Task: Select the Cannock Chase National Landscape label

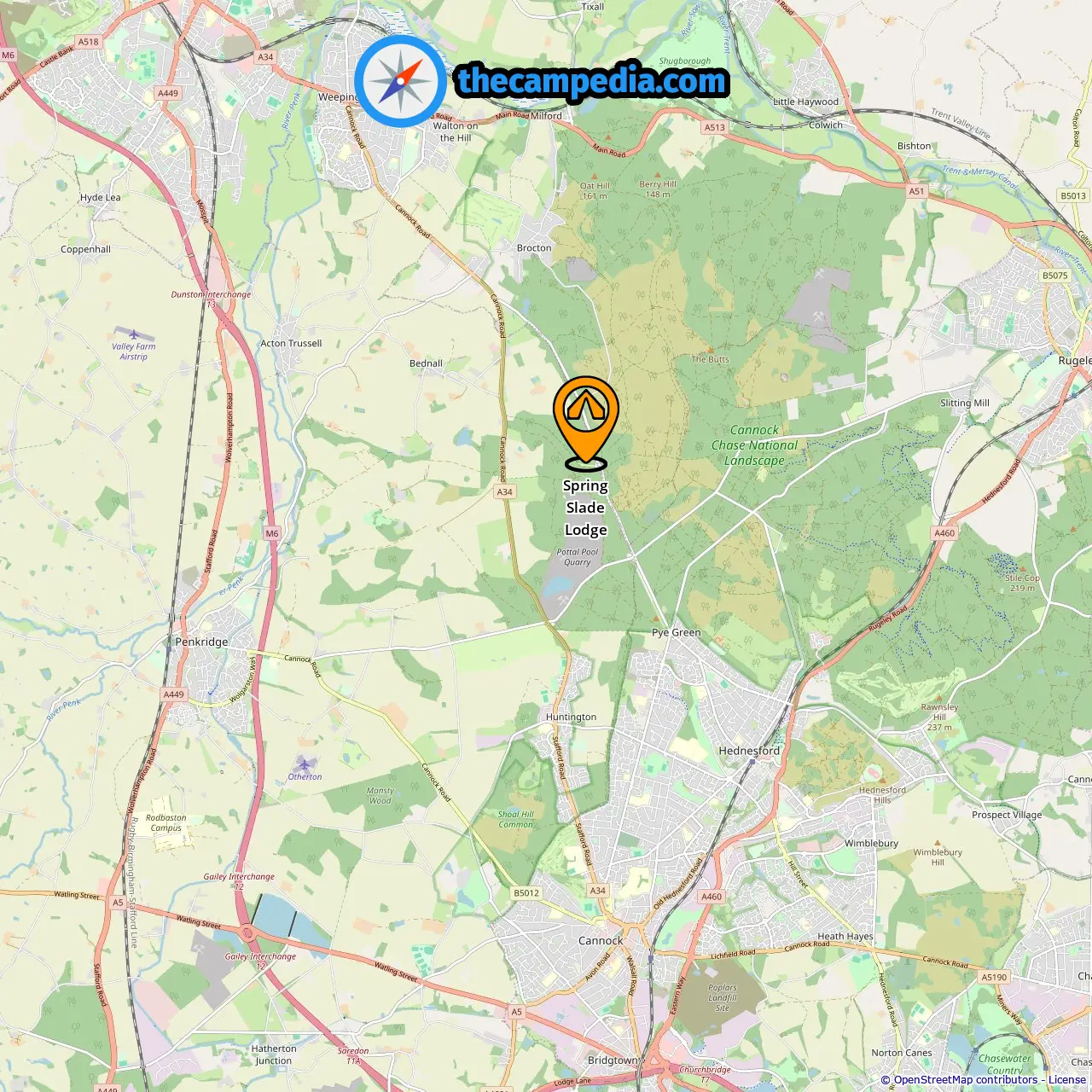Action: (754, 445)
